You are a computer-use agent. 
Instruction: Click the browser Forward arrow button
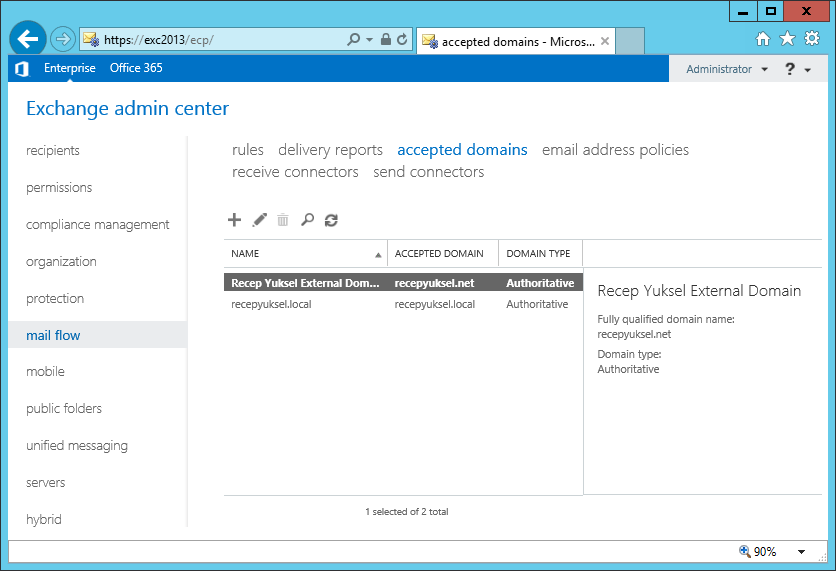pos(62,39)
